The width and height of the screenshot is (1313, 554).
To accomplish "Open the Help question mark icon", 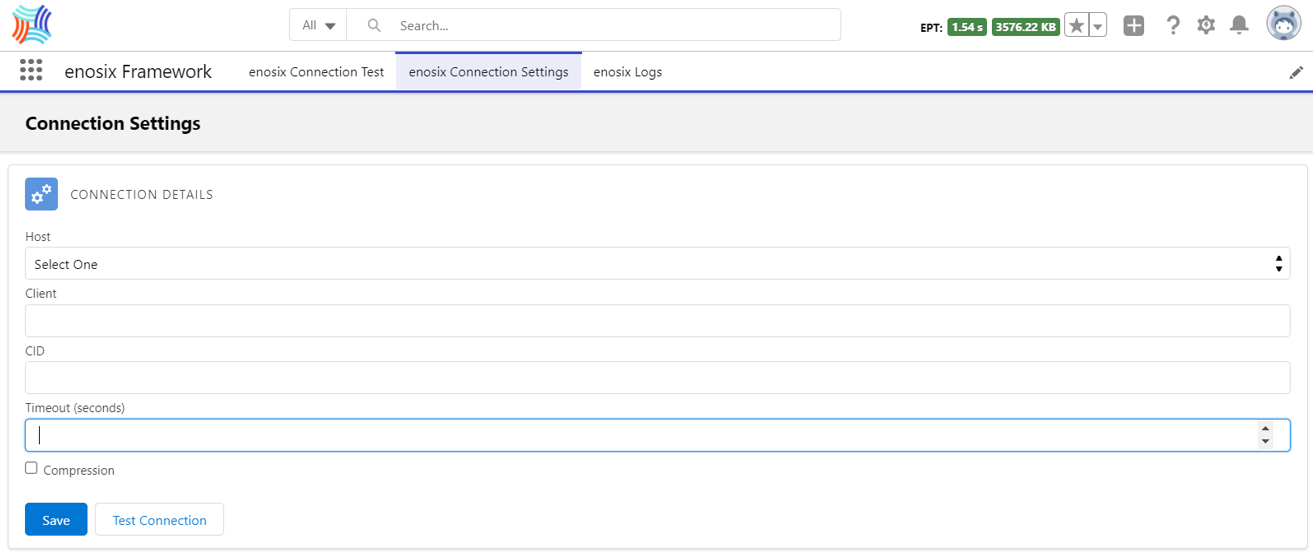I will pos(1173,26).
